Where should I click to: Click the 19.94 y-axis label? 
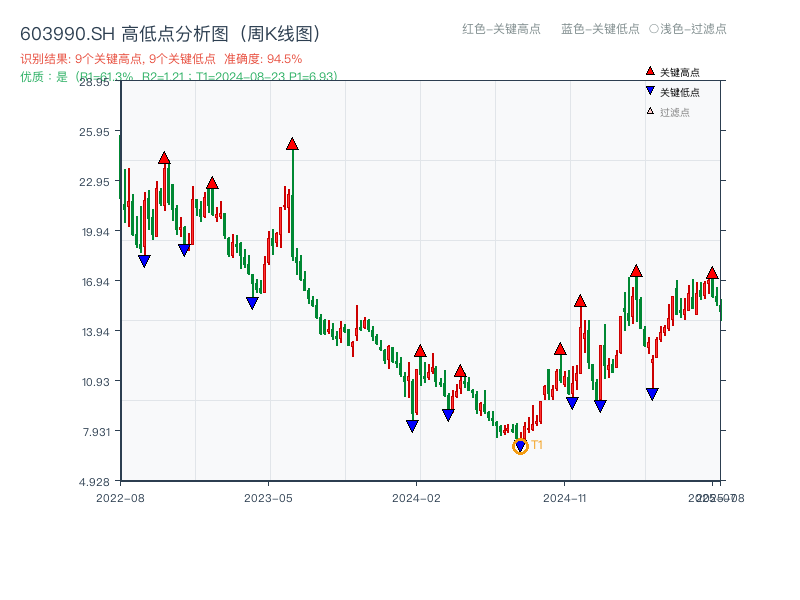click(x=95, y=232)
